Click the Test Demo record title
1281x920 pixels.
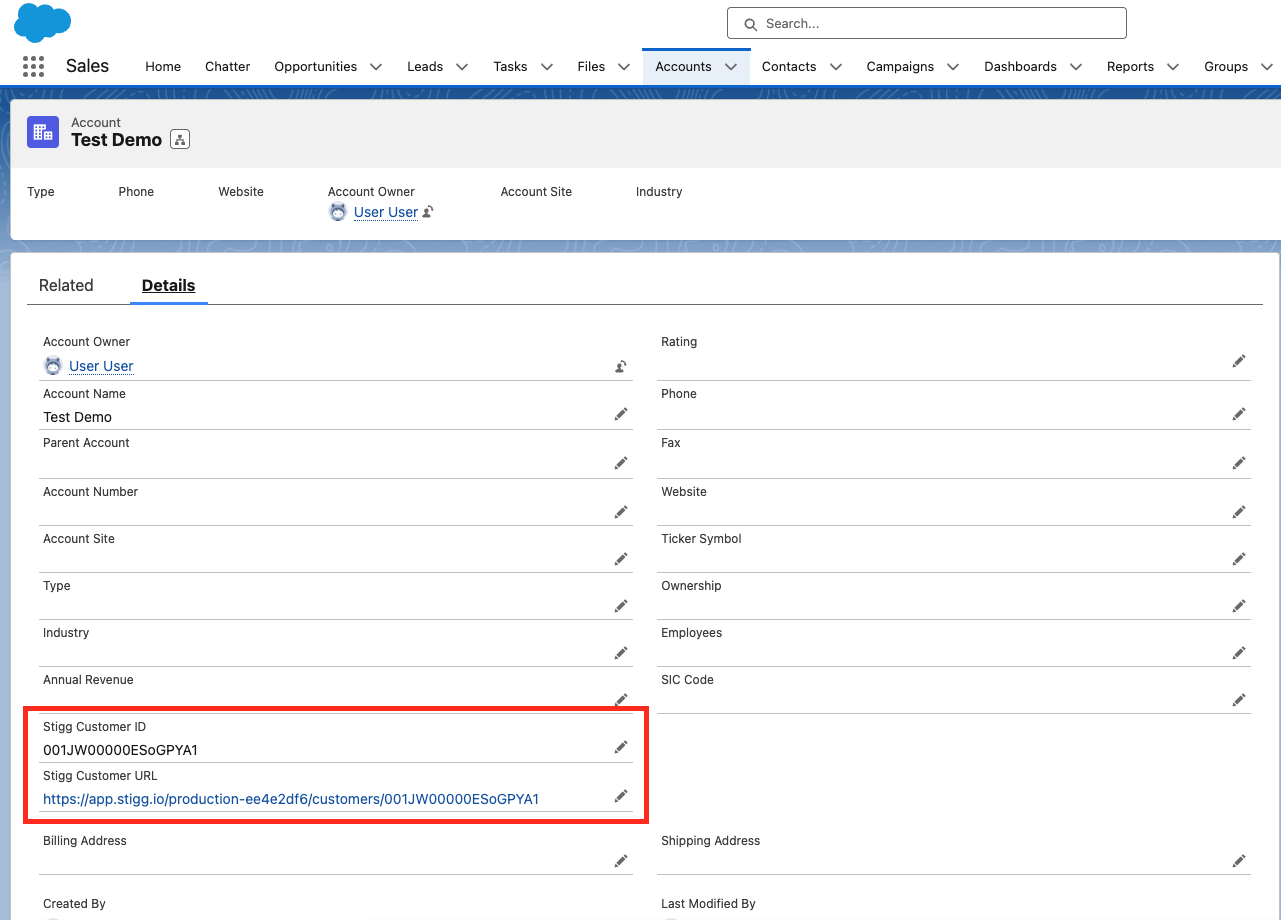coord(116,140)
